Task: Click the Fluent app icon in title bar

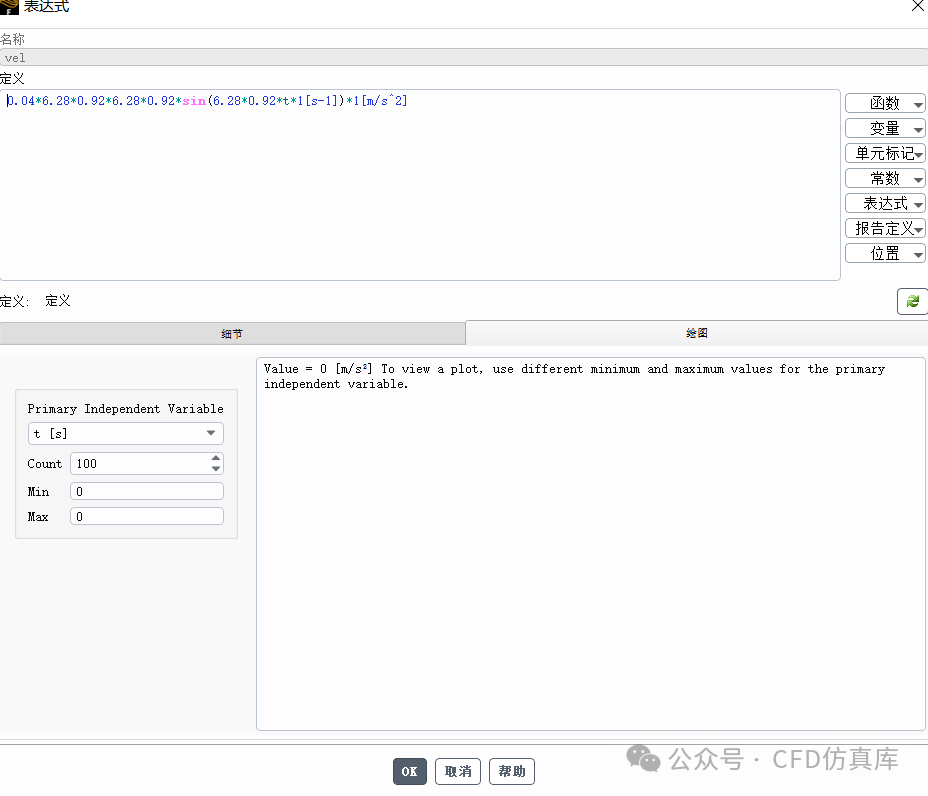Action: coord(9,7)
